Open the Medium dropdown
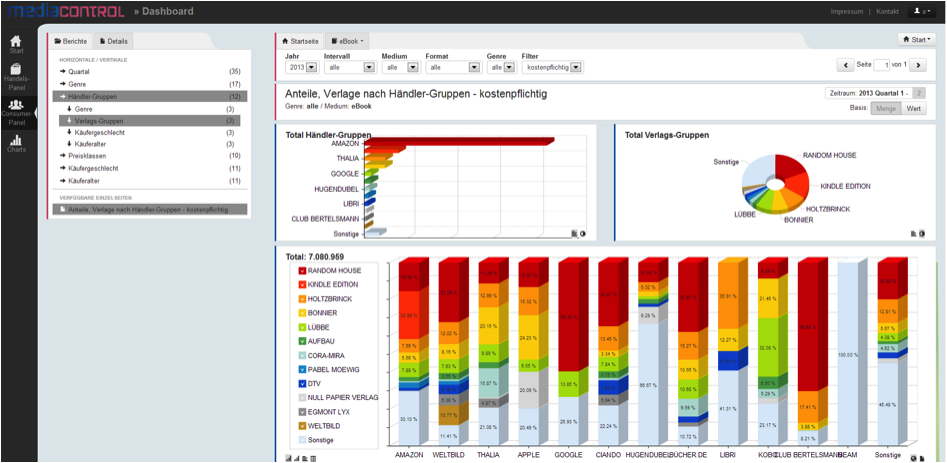The height and width of the screenshot is (463, 947). [x=400, y=68]
